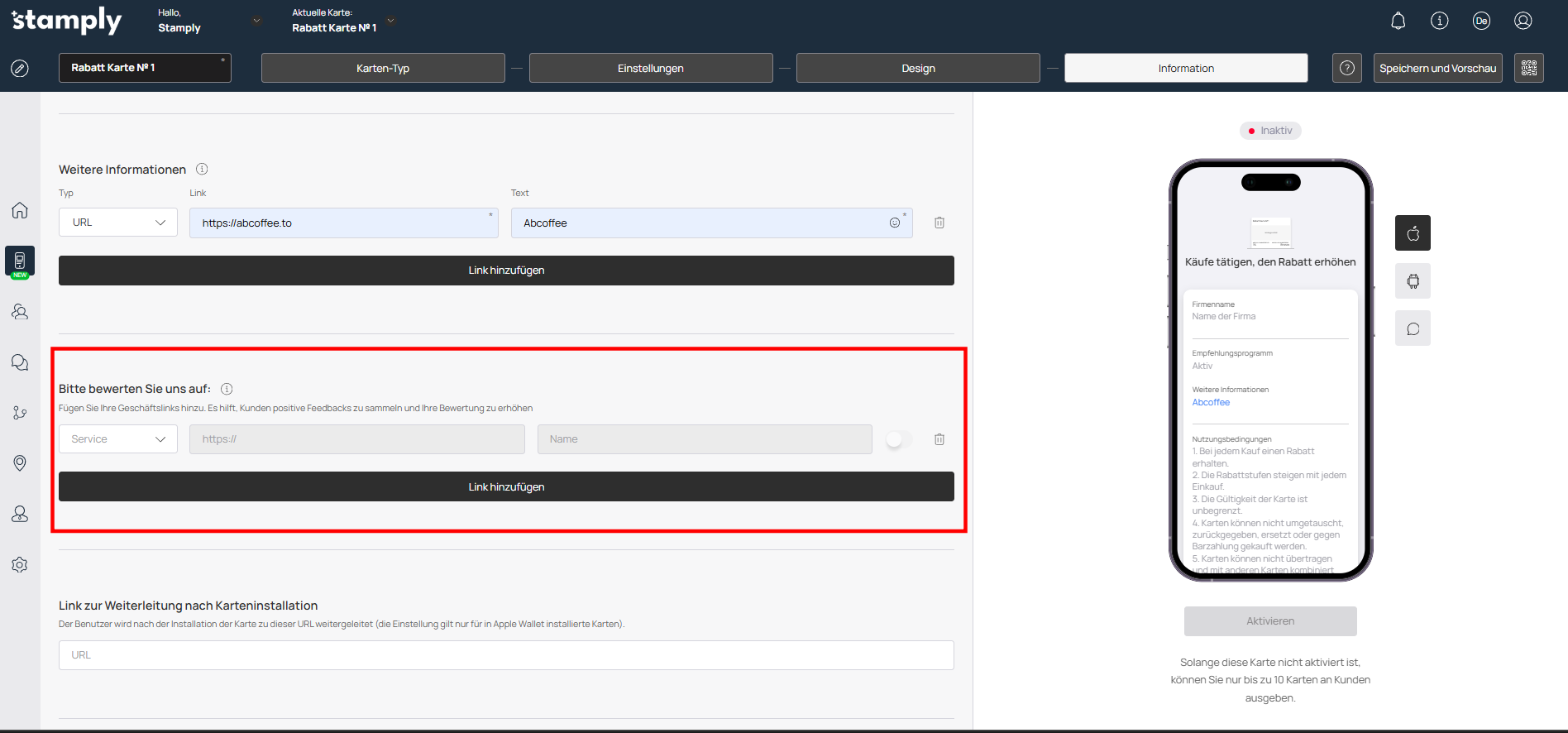The height and width of the screenshot is (733, 1568).
Task: Click the notification bell icon
Action: pos(1398,21)
